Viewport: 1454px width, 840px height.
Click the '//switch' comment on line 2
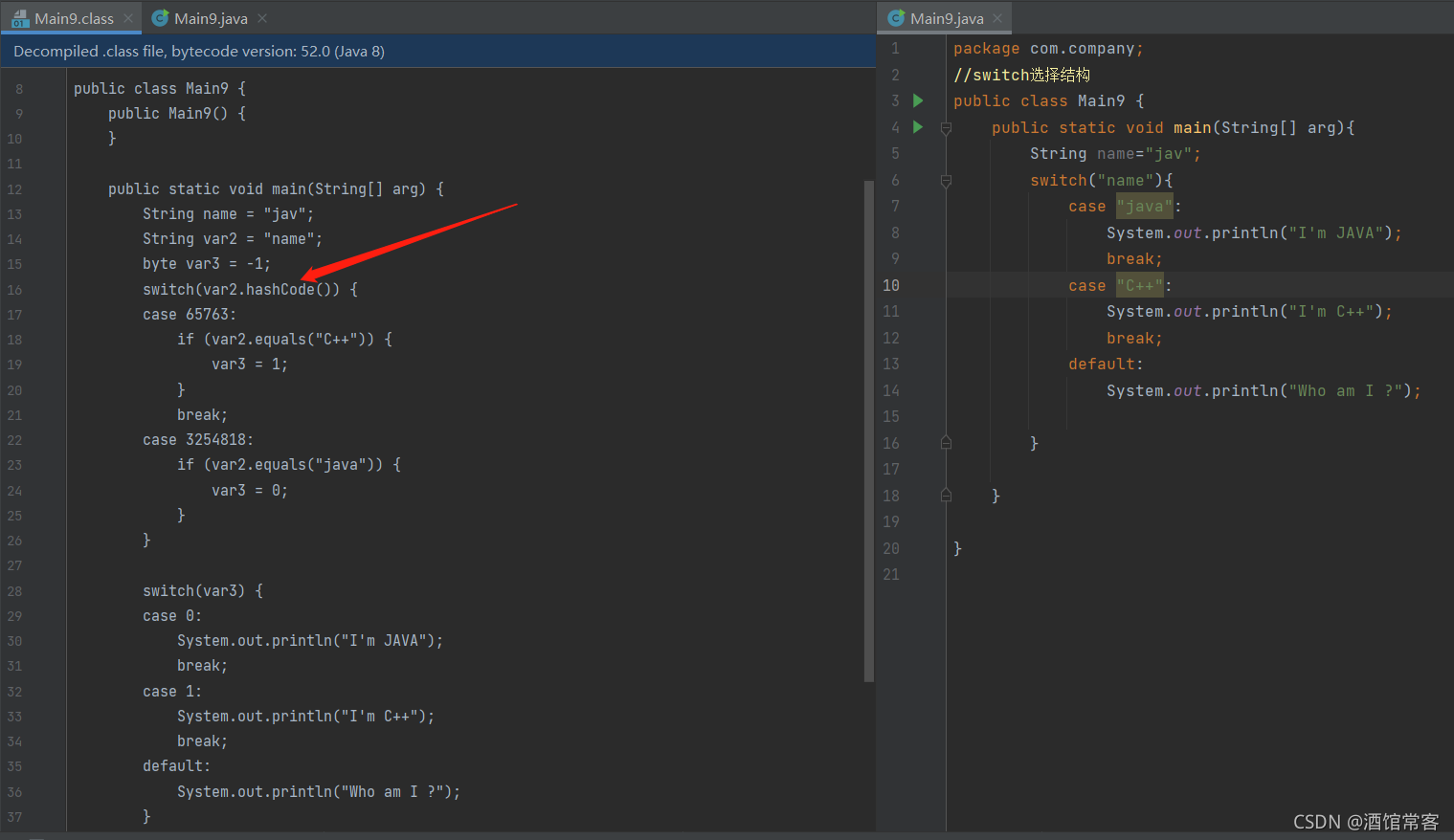click(1021, 75)
